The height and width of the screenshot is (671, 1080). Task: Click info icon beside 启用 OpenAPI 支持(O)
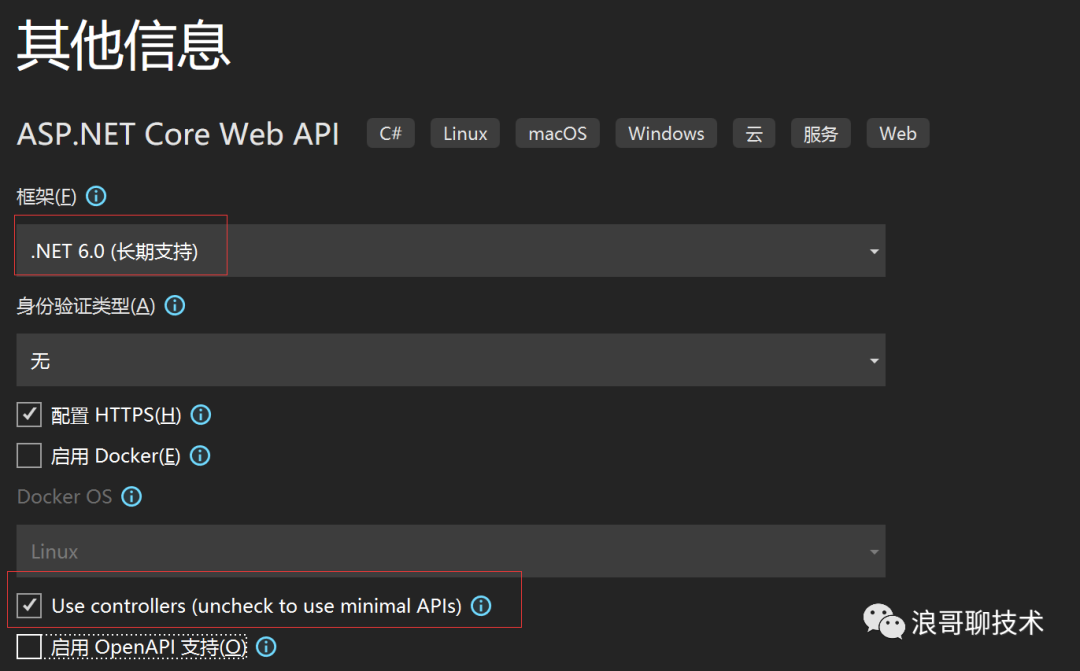coord(266,646)
